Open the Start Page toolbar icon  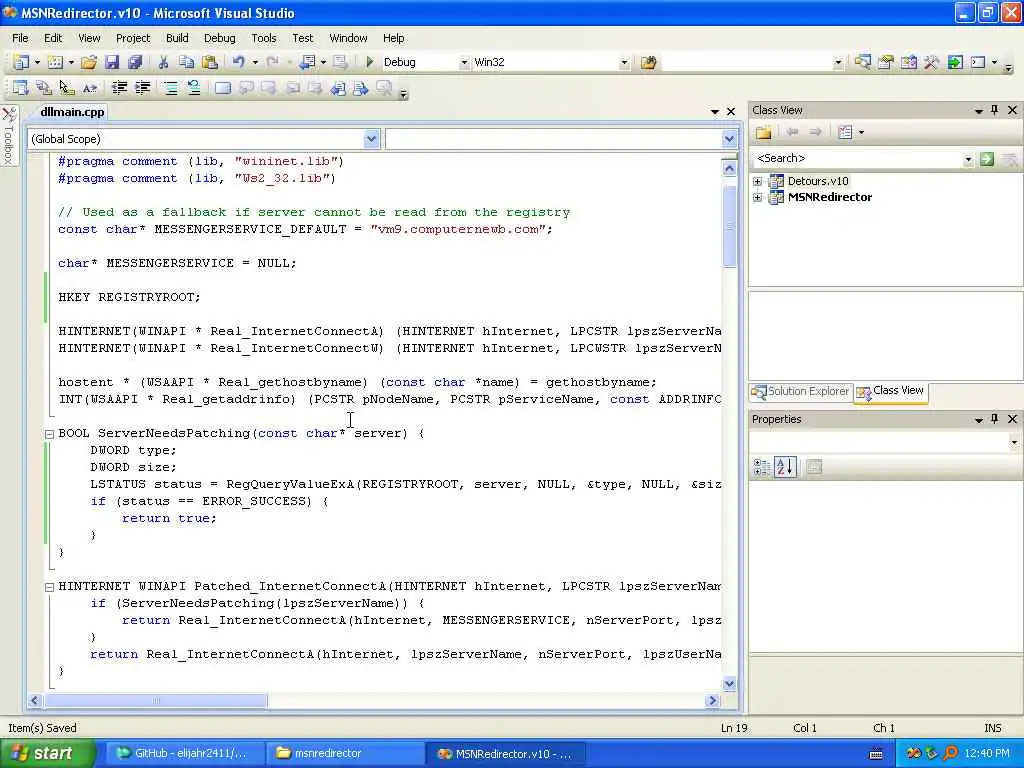(955, 62)
